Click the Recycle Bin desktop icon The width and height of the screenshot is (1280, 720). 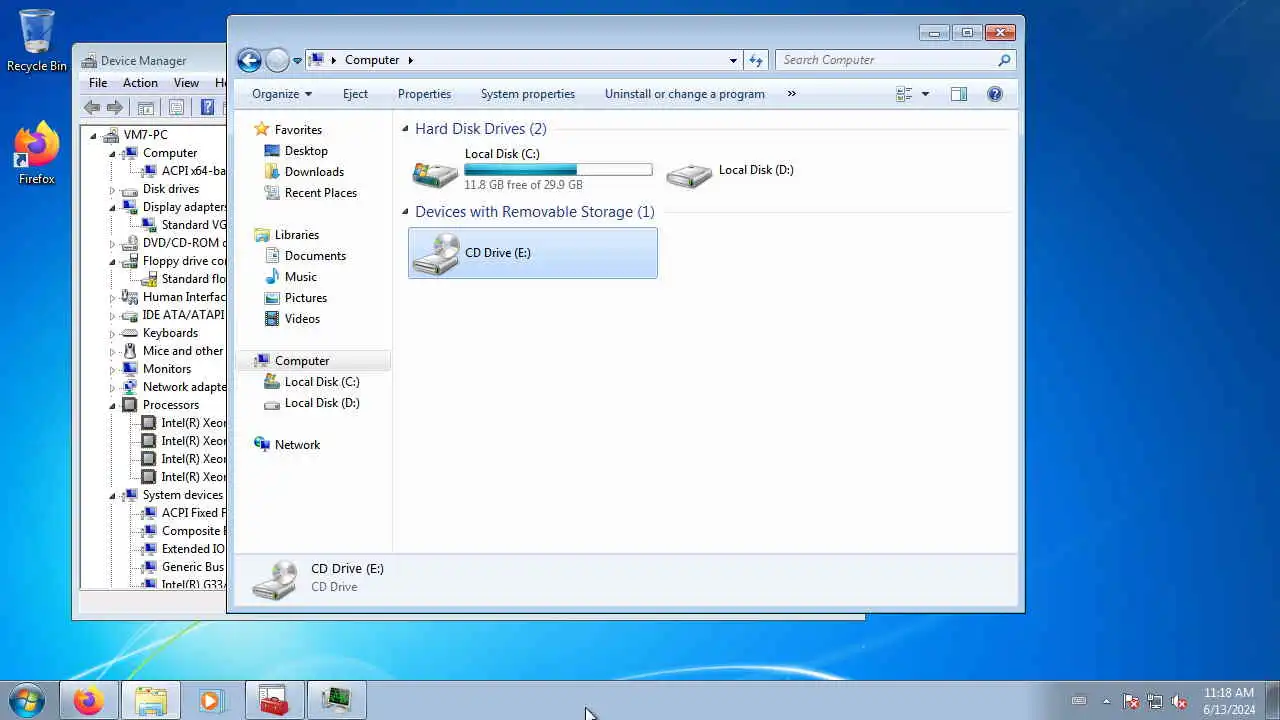[37, 41]
